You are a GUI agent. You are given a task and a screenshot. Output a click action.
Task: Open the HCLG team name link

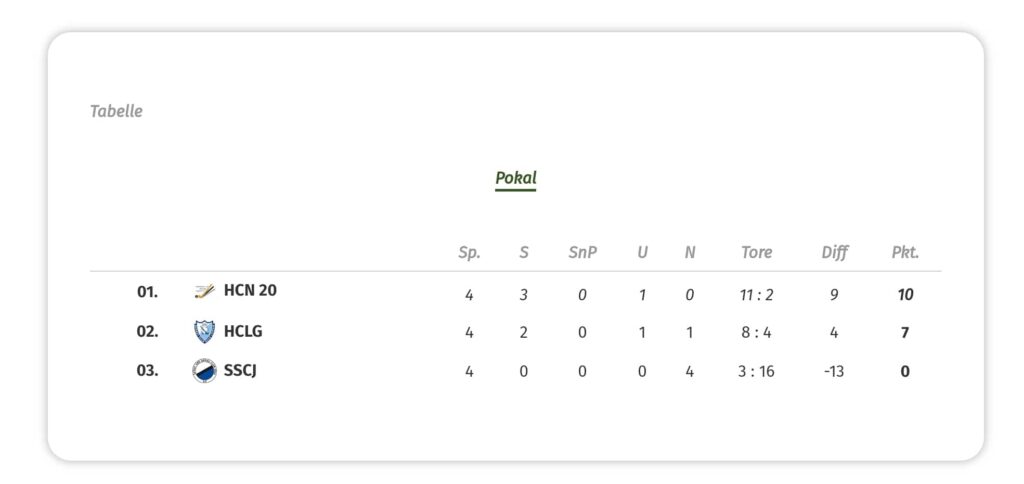coord(243,331)
